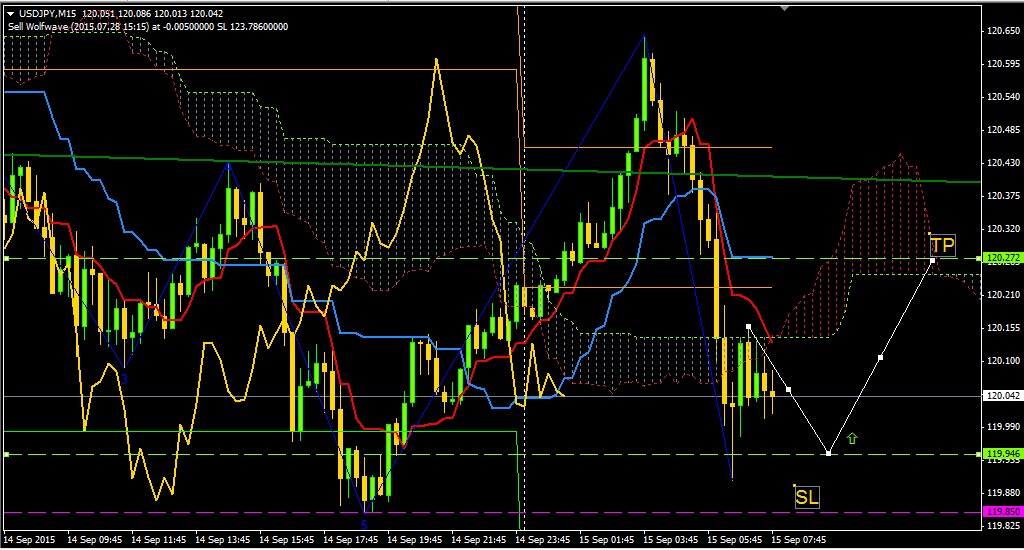Click wave label 5 at bottom low
The height and width of the screenshot is (550, 1024).
[x=364, y=524]
